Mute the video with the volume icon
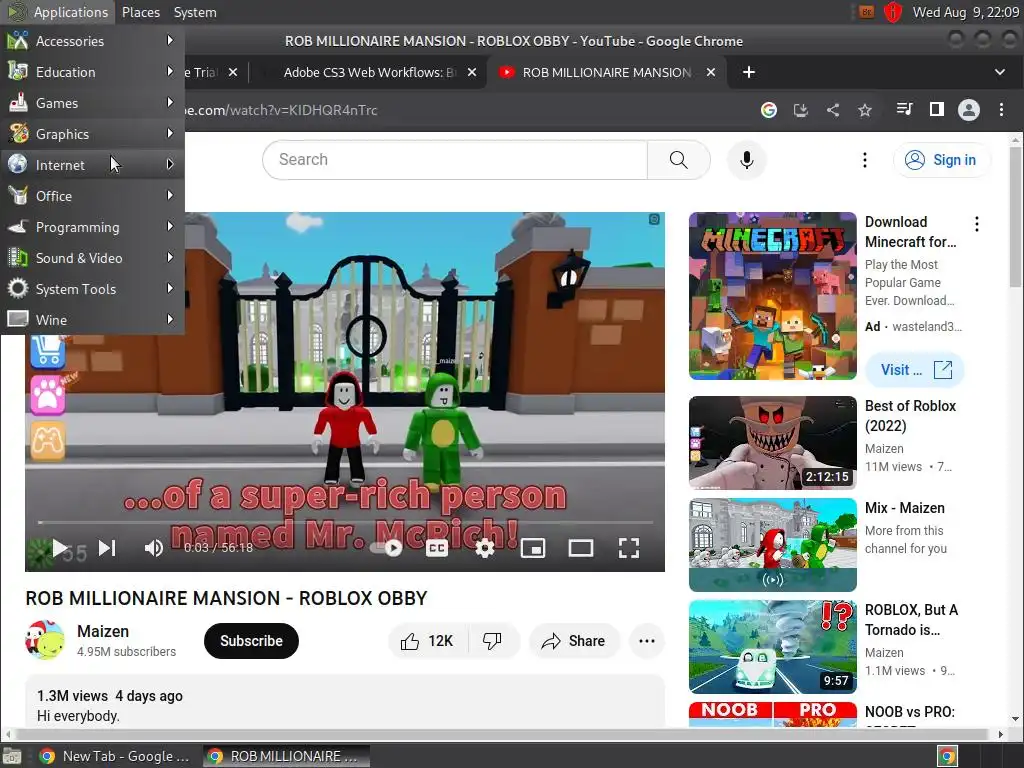Screen dimensions: 1024x768 click(x=153, y=548)
